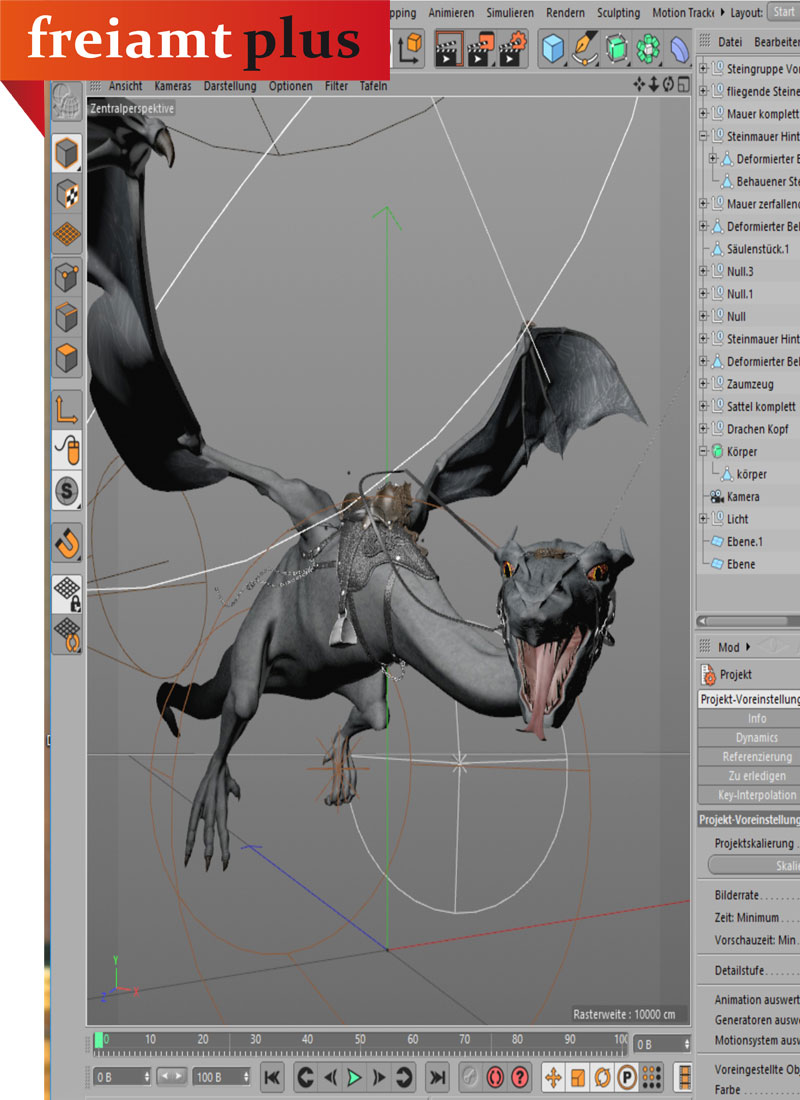Click the toggle active view icon
Screen dimensions: 800x1100
pyautogui.click(x=683, y=84)
